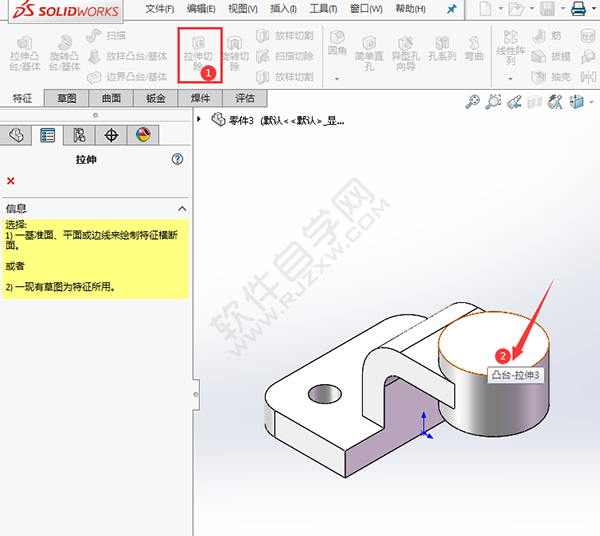Image resolution: width=600 pixels, height=536 pixels.
Task: Expand the 圆角 fillet dropdown arrow
Action: coord(337,79)
